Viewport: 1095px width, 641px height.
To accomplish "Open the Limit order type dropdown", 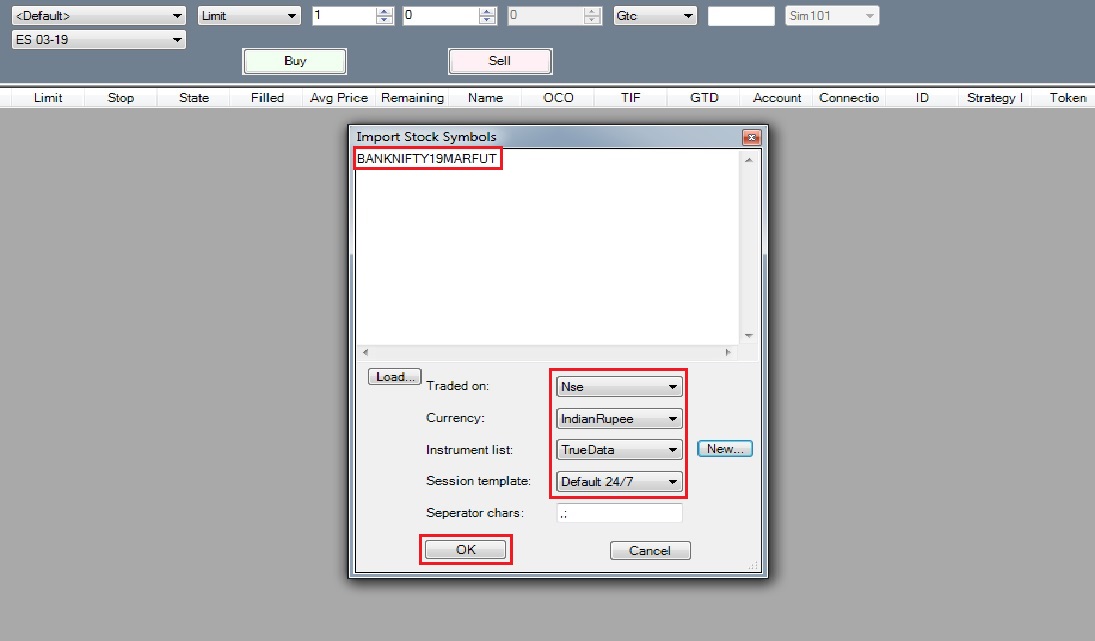I will pos(249,15).
